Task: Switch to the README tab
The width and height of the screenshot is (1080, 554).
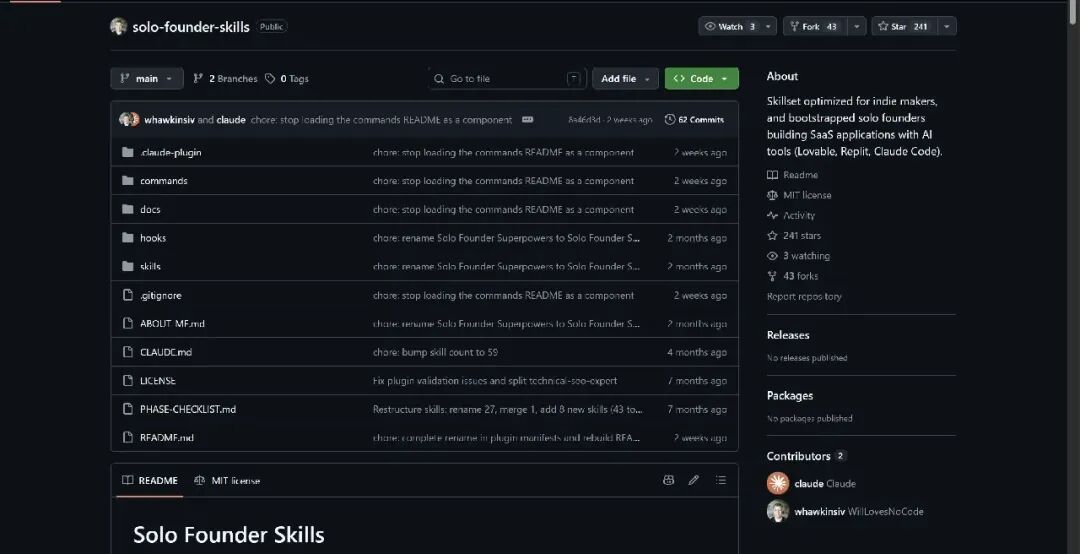Action: click(150, 480)
